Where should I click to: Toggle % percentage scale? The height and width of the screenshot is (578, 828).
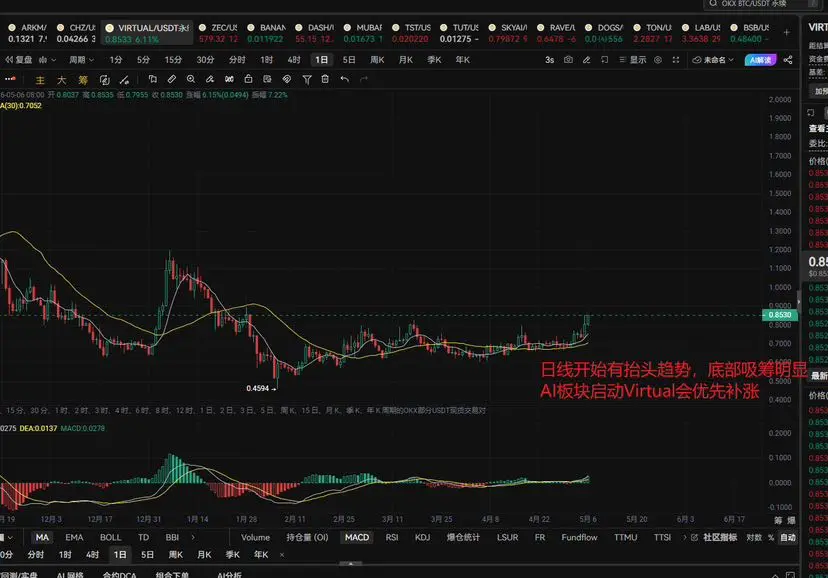771,537
